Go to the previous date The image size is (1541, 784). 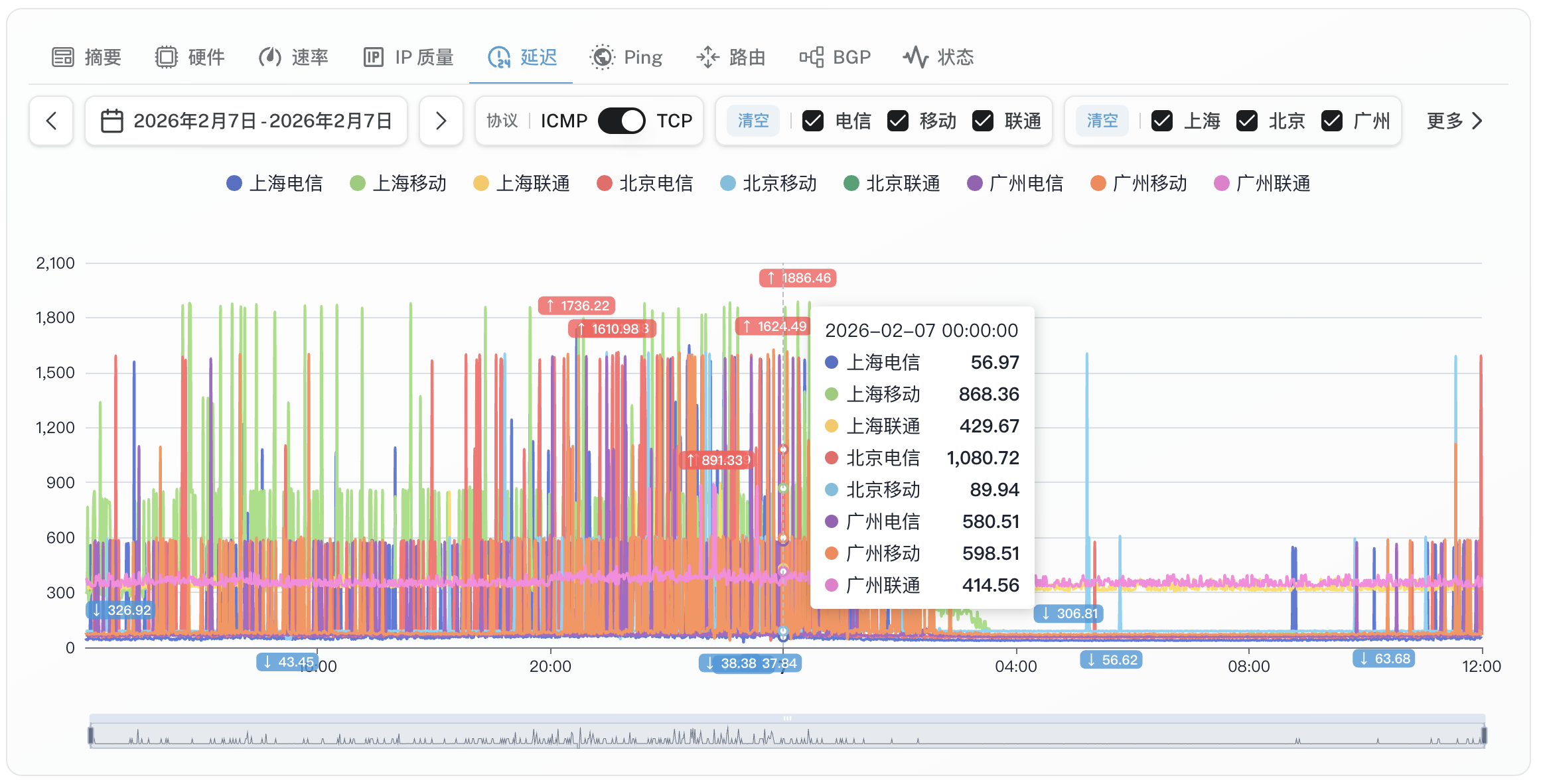tap(51, 121)
